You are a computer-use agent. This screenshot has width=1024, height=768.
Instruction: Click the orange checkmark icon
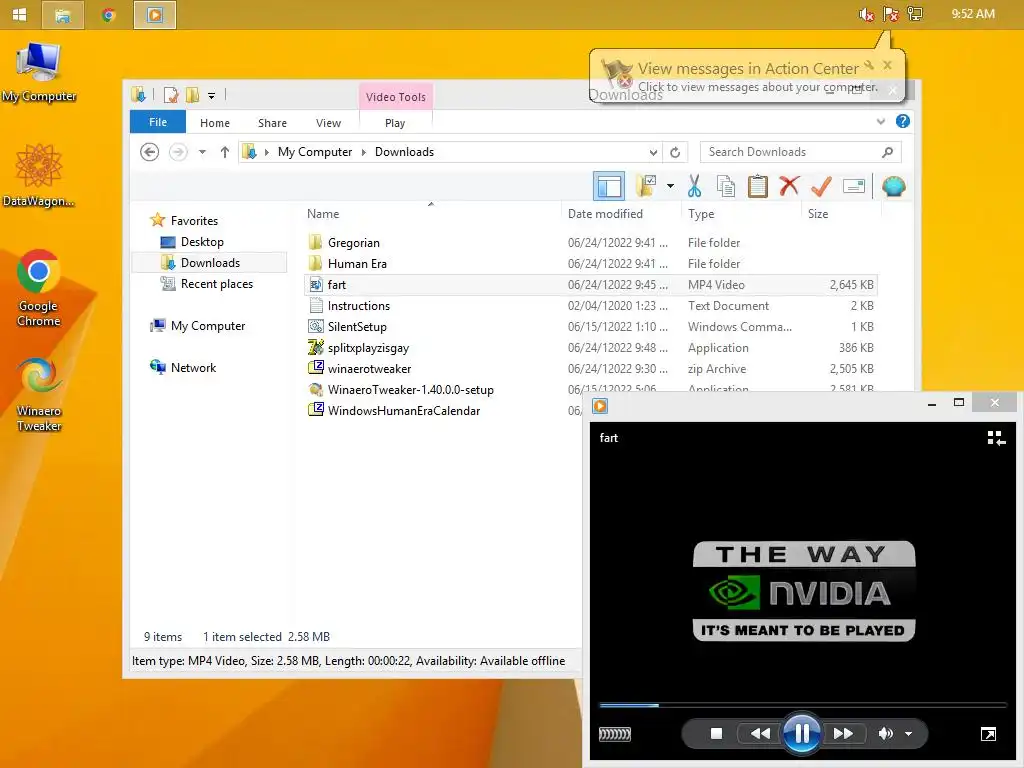pyautogui.click(x=821, y=186)
